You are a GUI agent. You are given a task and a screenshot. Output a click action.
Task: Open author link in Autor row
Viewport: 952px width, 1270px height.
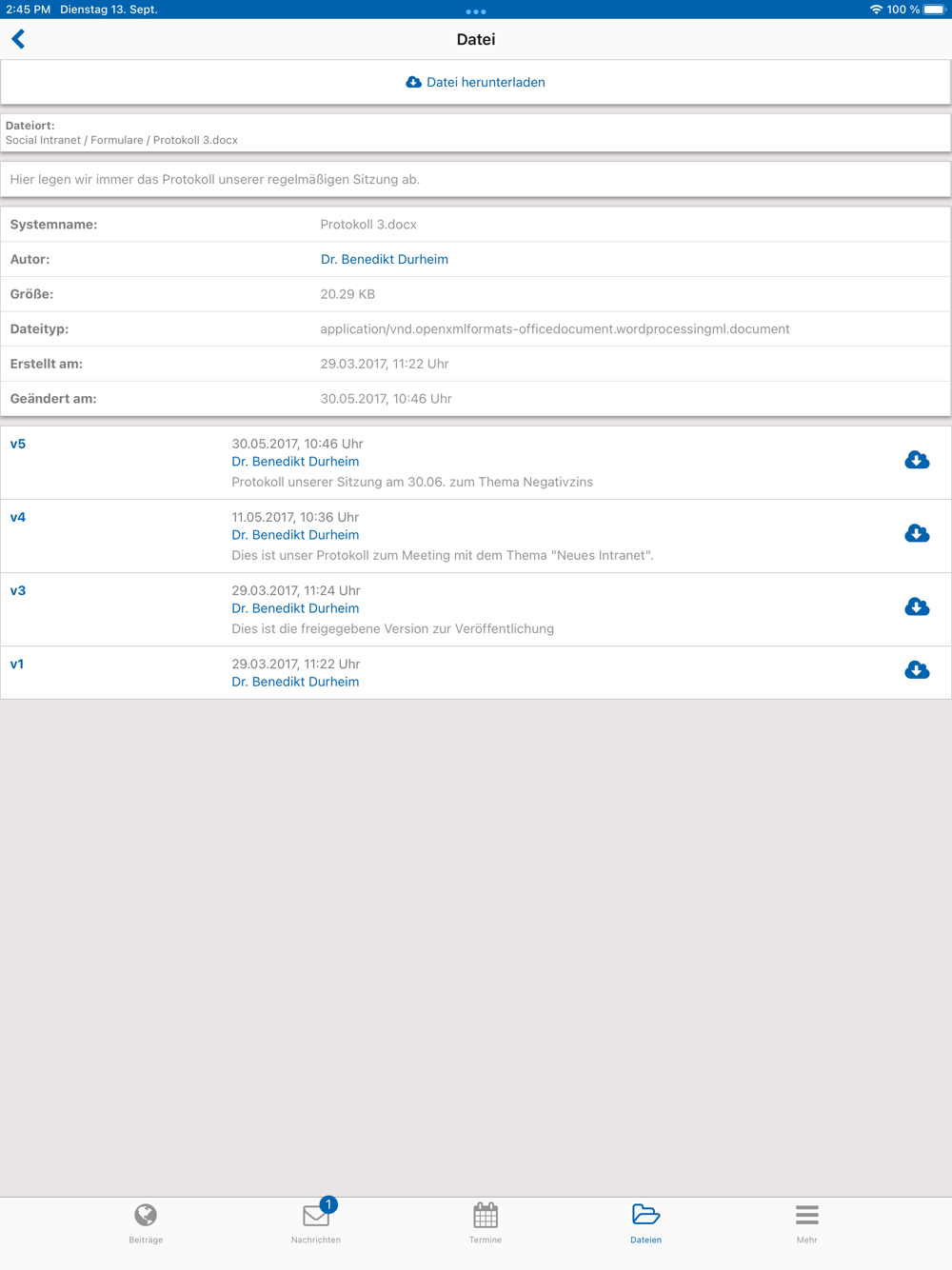[385, 259]
